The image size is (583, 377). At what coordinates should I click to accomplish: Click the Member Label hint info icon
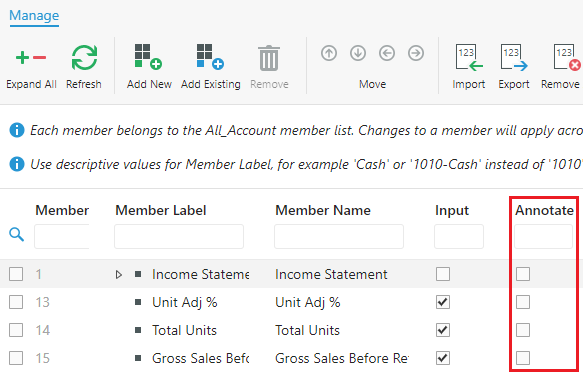pos(17,164)
